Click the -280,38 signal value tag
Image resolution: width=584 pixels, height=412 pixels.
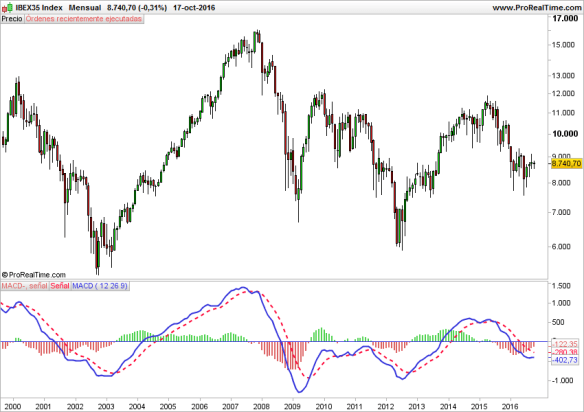click(565, 352)
